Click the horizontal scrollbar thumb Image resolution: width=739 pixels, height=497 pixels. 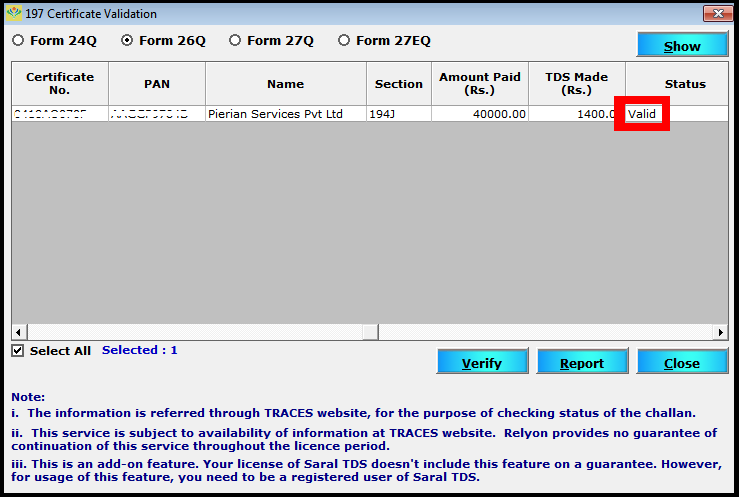pos(370,332)
